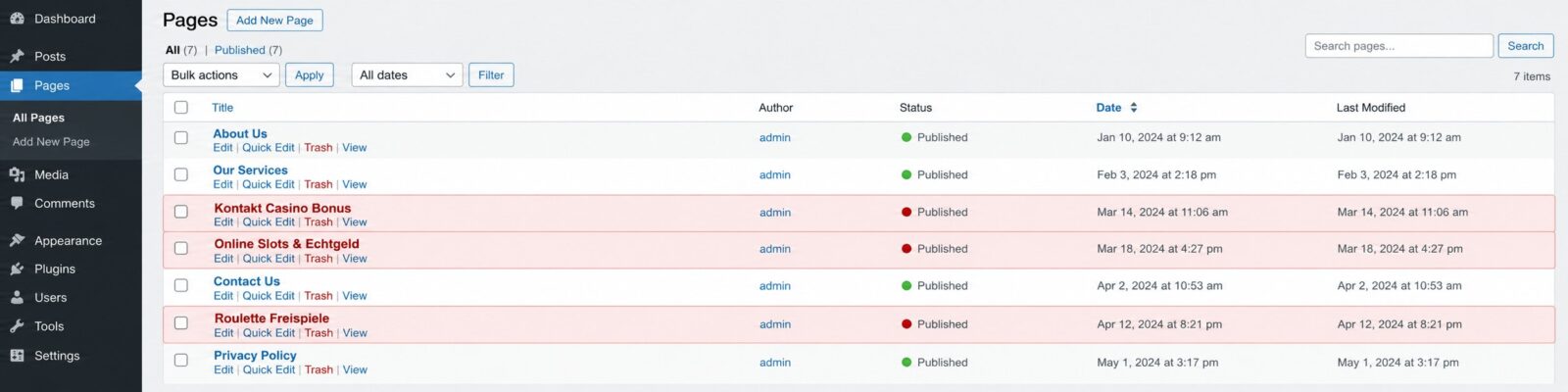Toggle the select-all checkbox in table header
This screenshot has height=392, width=1568.
(x=181, y=108)
